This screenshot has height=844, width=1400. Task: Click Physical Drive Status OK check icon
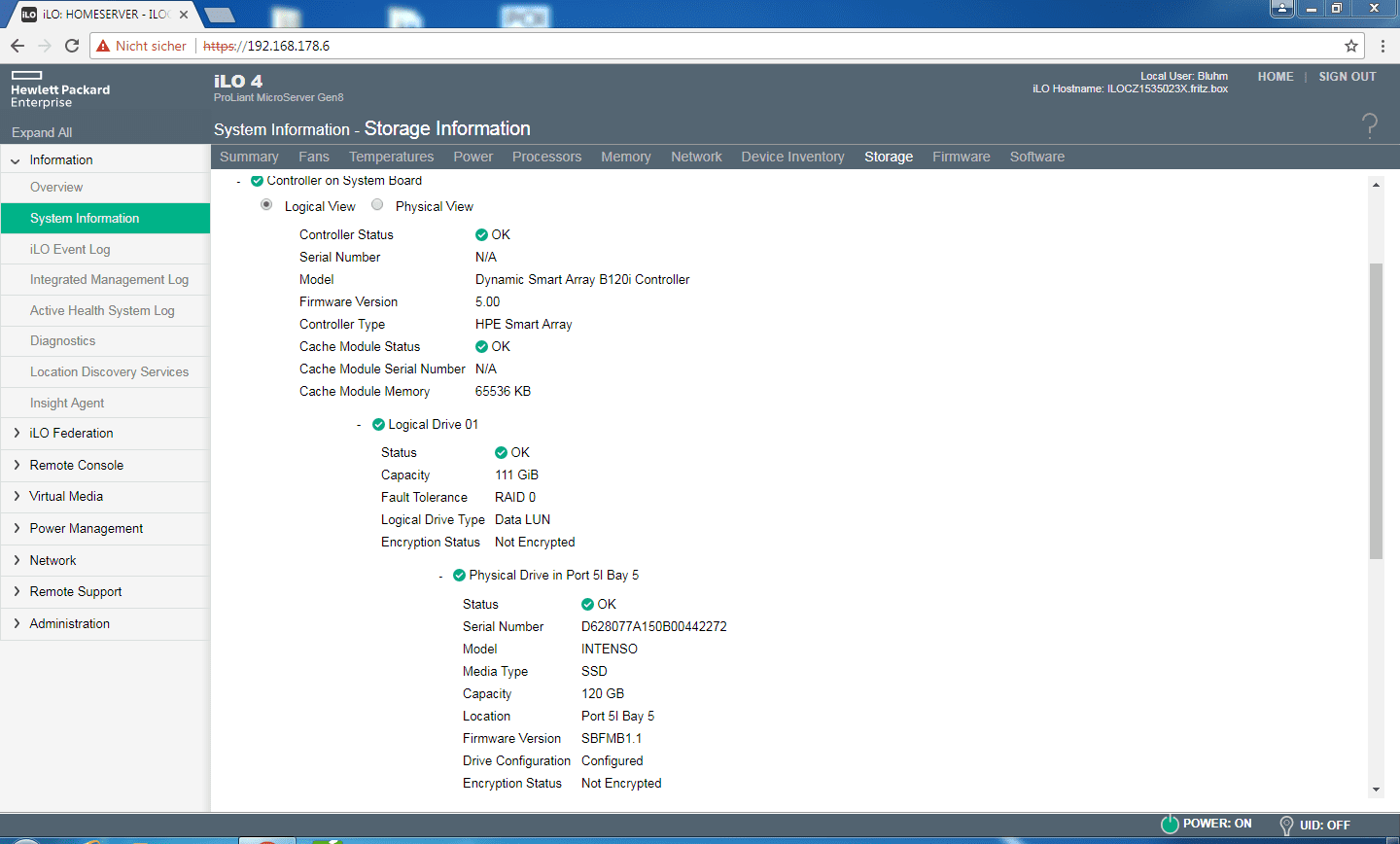pyautogui.click(x=587, y=604)
